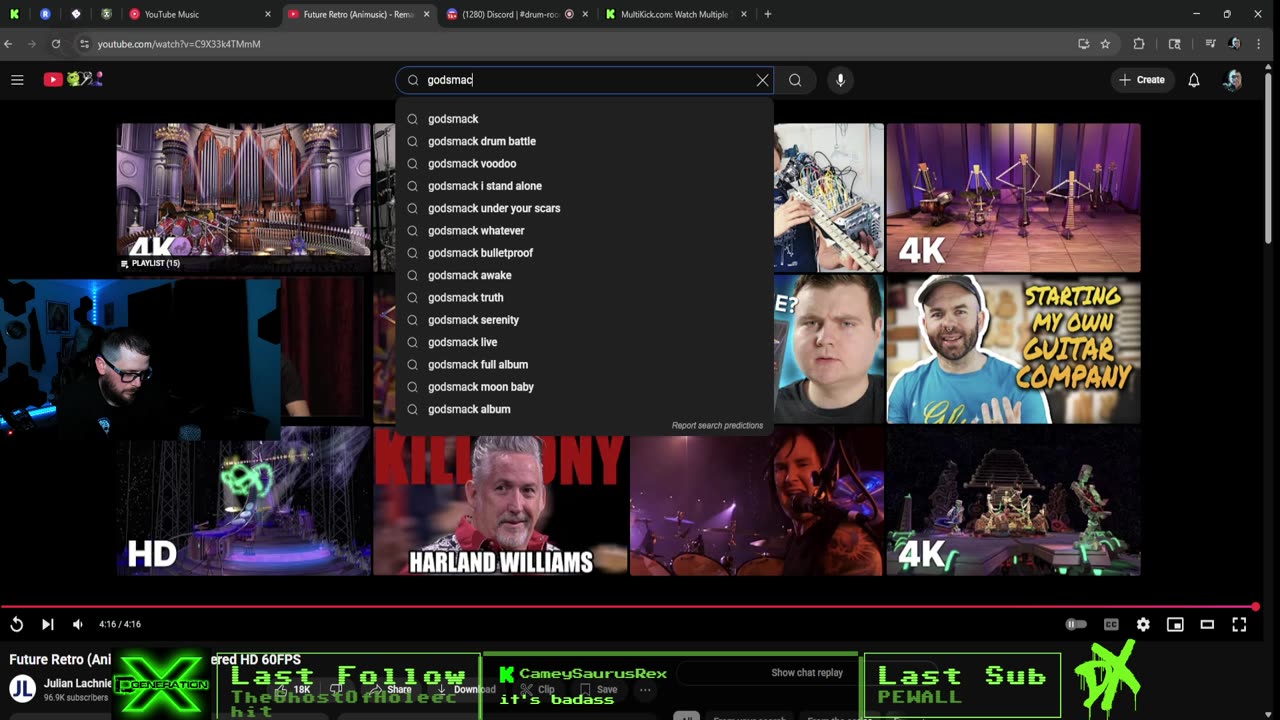Open a new browser tab

[x=768, y=14]
